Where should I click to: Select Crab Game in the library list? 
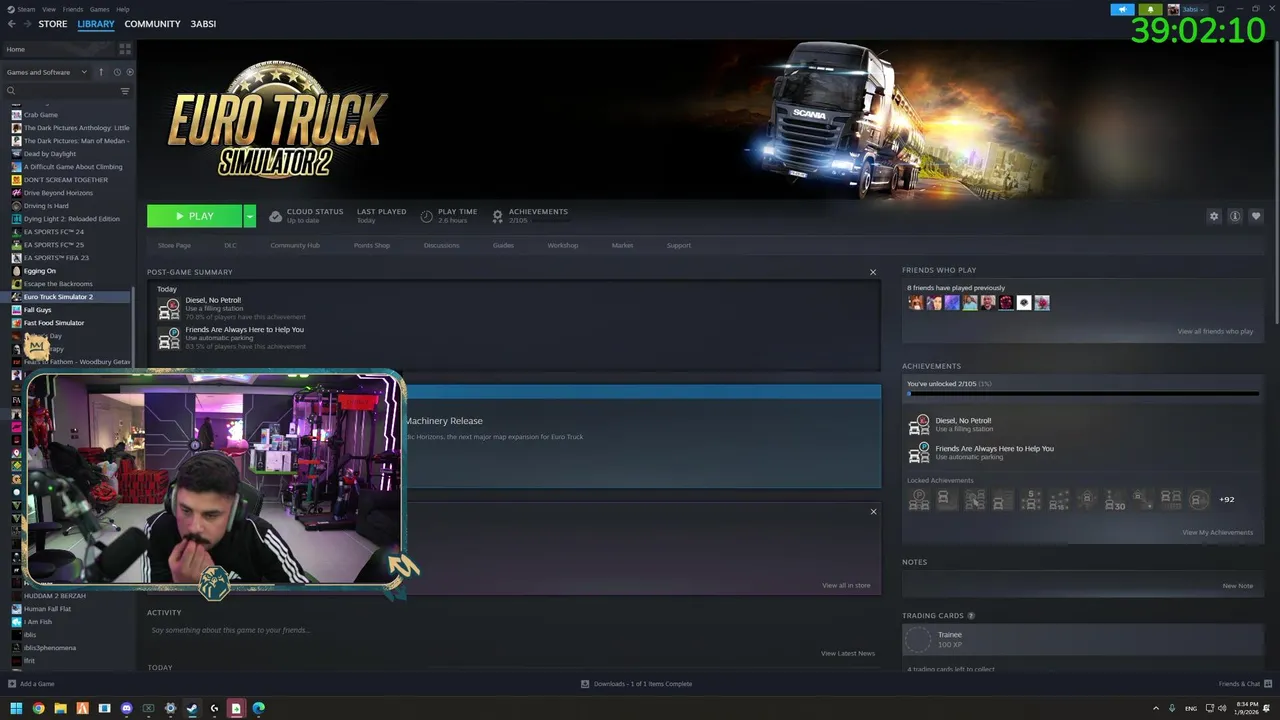(x=41, y=115)
